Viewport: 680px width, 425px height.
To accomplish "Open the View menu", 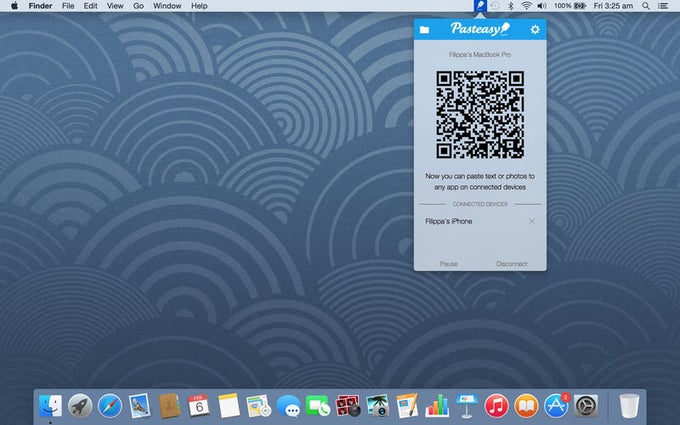I will [115, 6].
